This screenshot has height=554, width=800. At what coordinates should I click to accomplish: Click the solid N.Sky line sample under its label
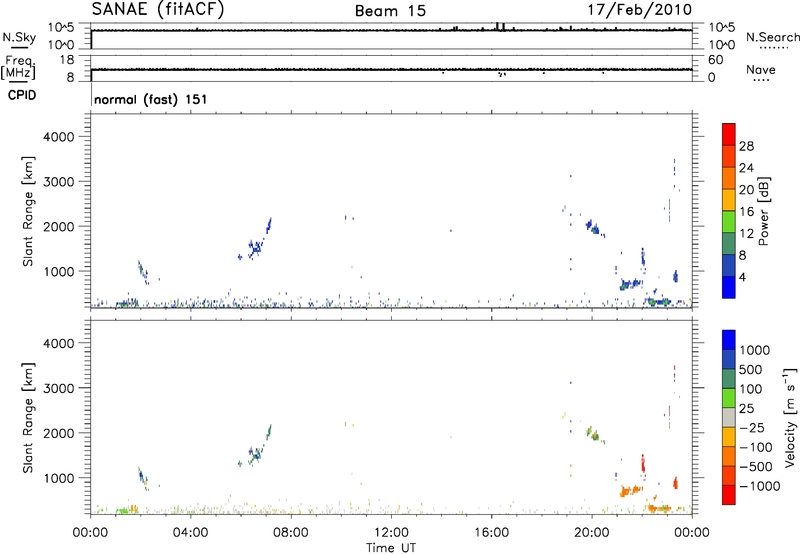coord(19,47)
